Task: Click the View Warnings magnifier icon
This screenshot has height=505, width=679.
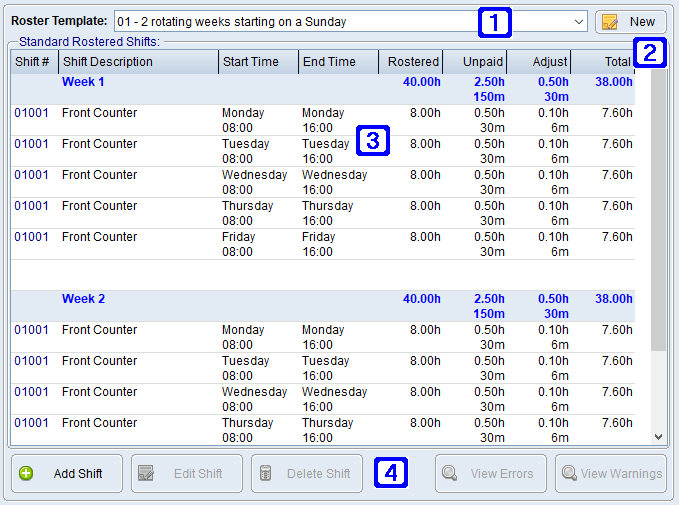Action: [570, 473]
